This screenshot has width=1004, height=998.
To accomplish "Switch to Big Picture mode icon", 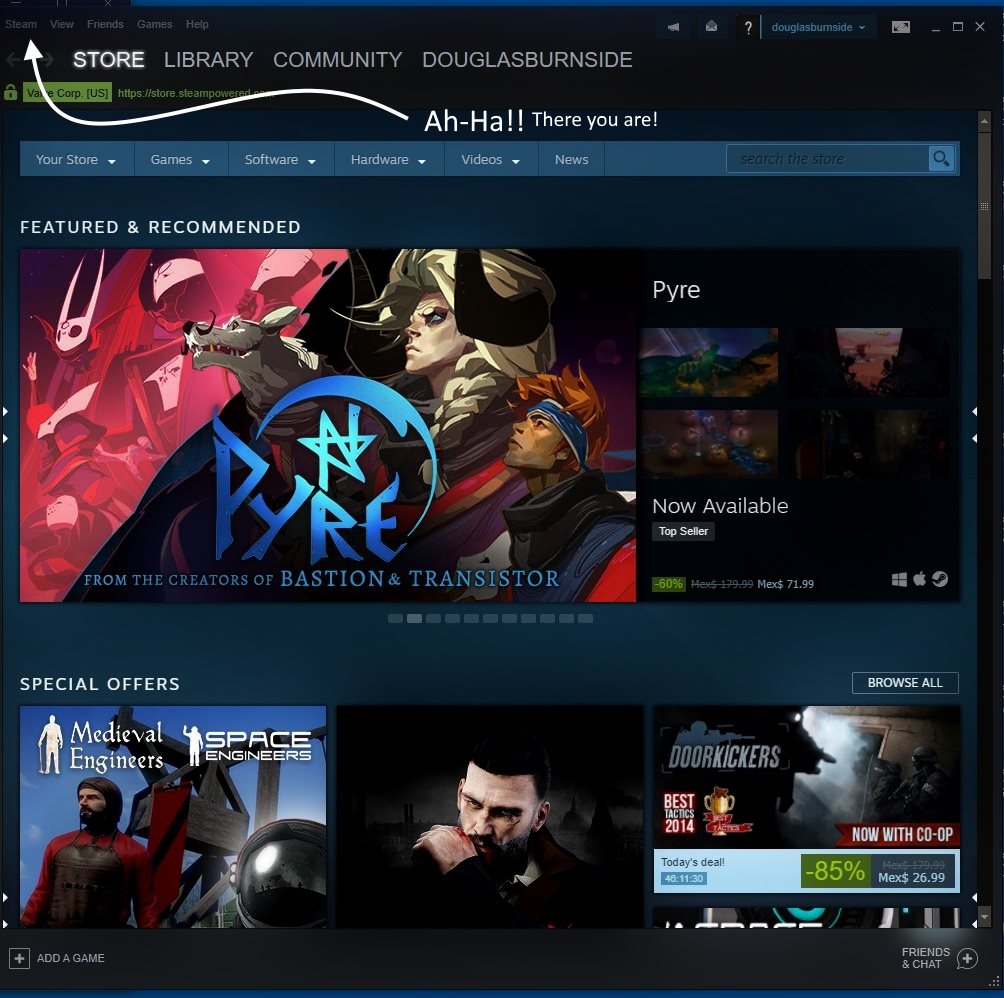I will (901, 27).
